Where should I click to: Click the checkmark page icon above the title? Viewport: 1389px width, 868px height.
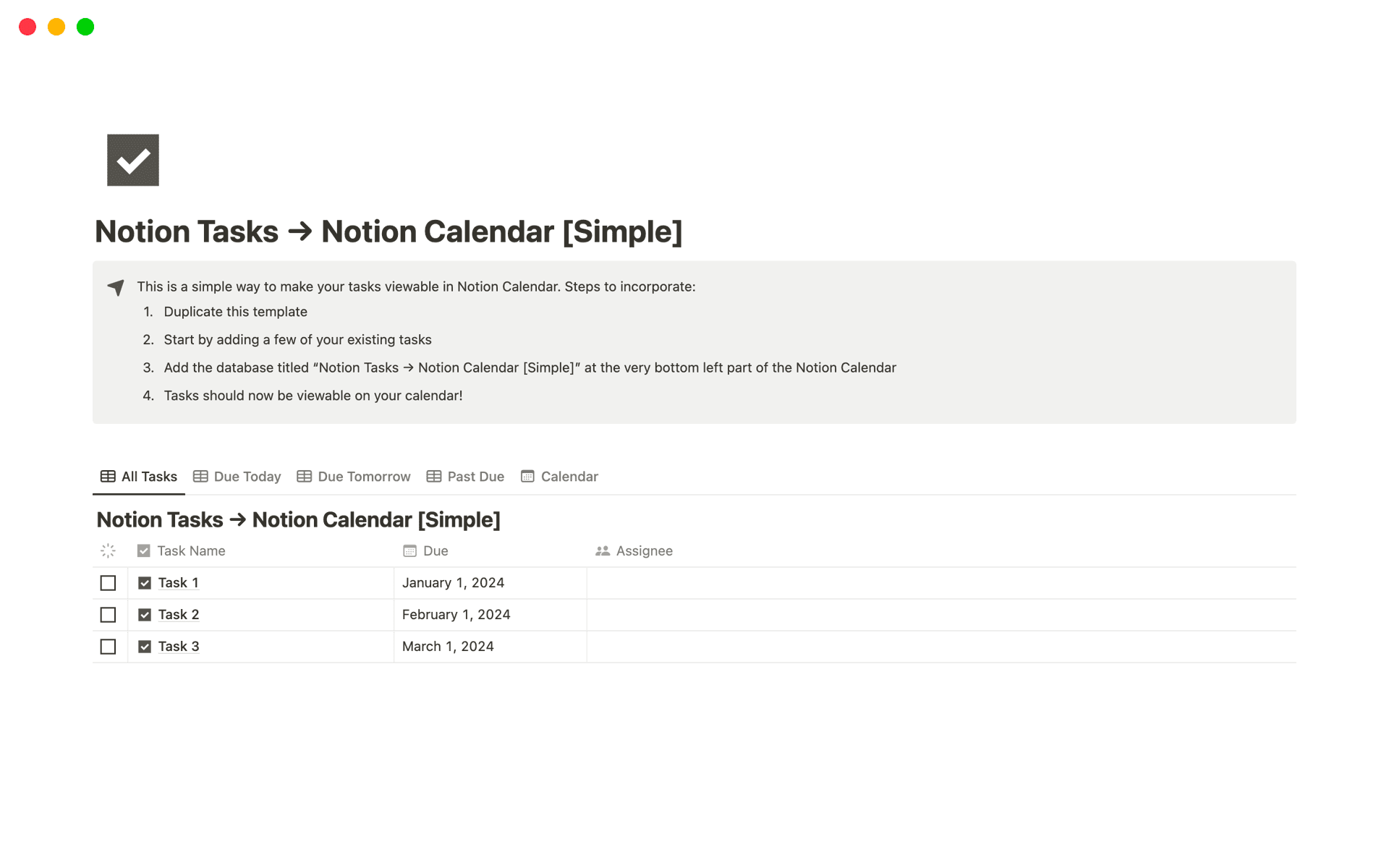(132, 159)
